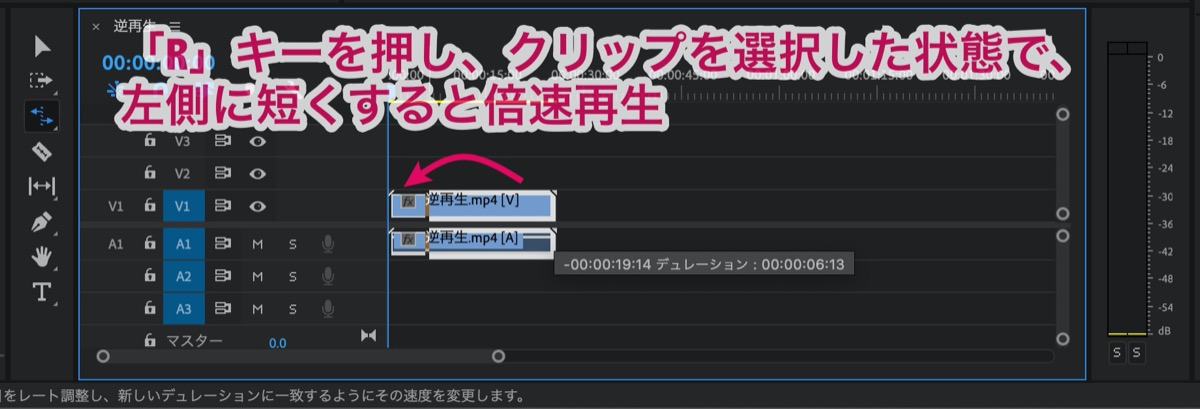This screenshot has width=1200, height=409.
Task: Open the timeline panel menu
Action: pyautogui.click(x=175, y=27)
